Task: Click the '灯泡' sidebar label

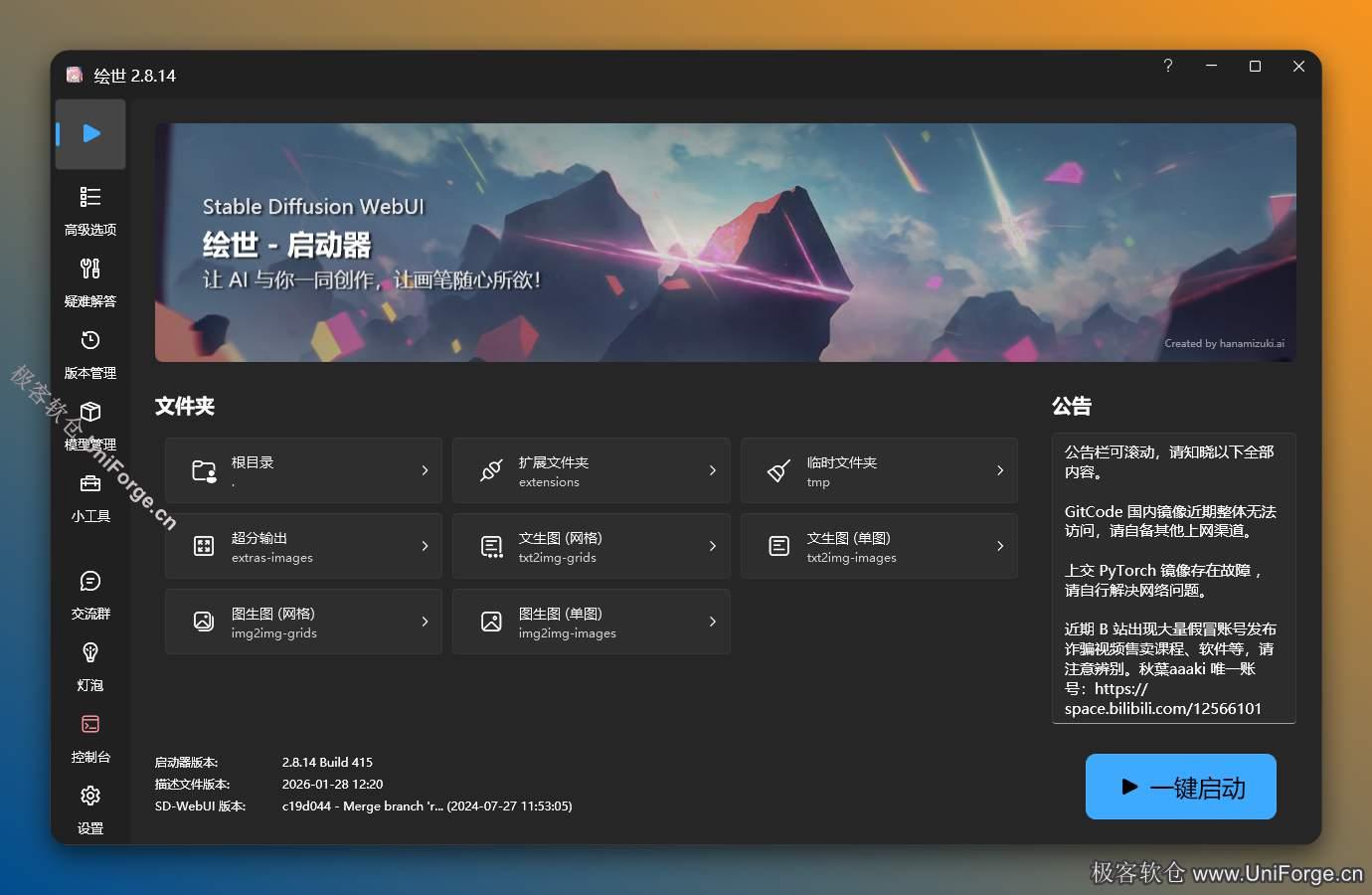Action: 90,685
